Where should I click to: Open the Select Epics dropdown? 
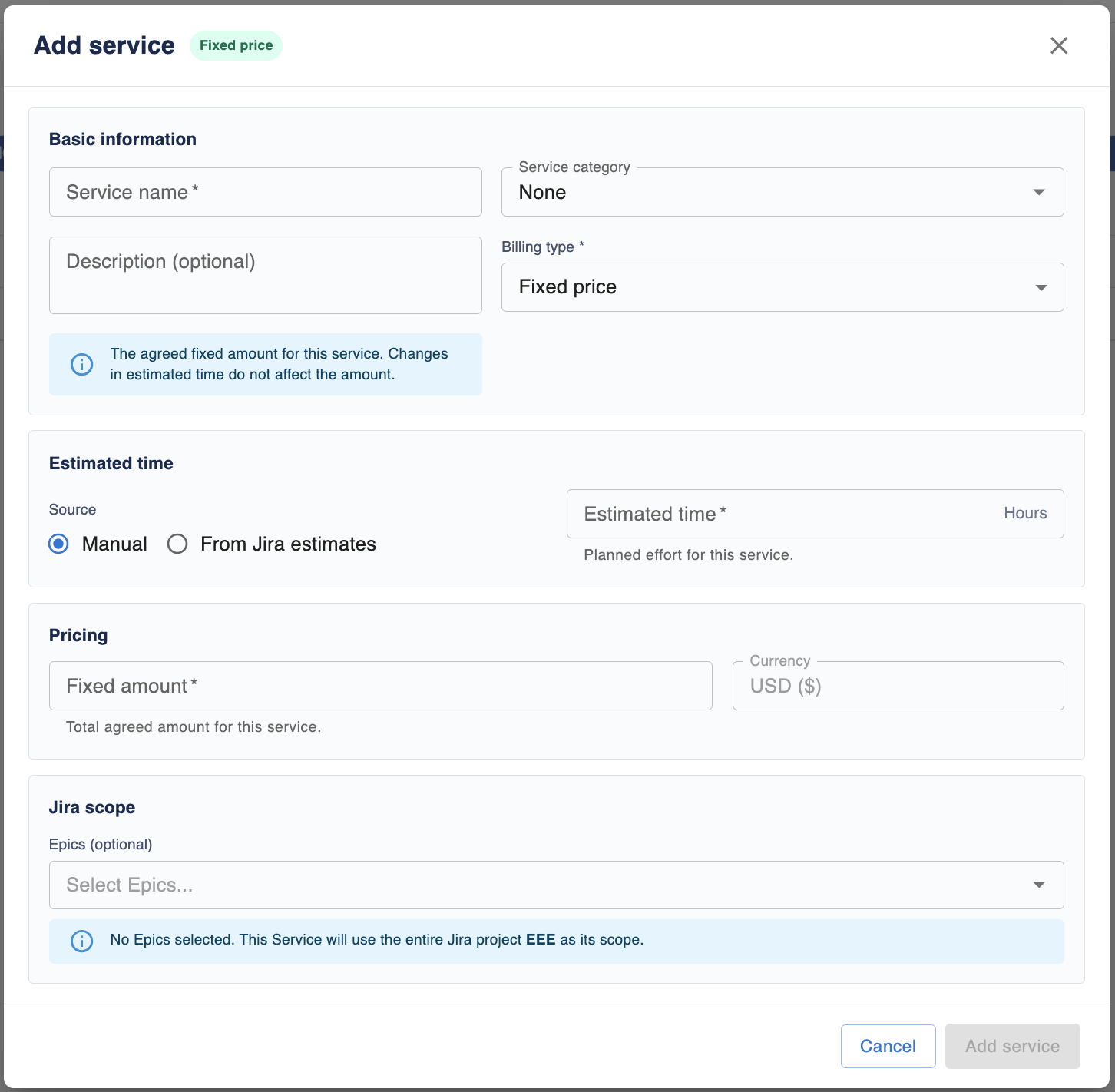(x=556, y=885)
